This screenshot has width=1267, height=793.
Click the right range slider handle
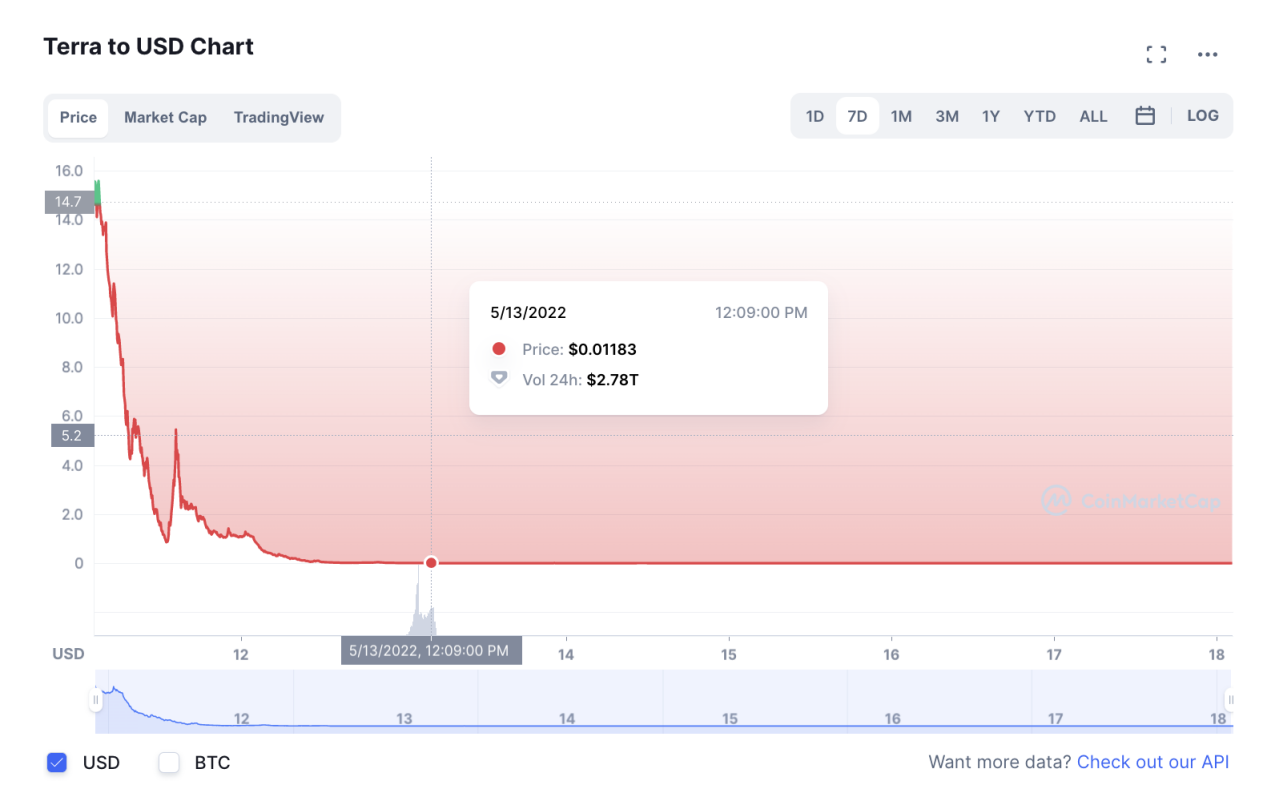1230,700
